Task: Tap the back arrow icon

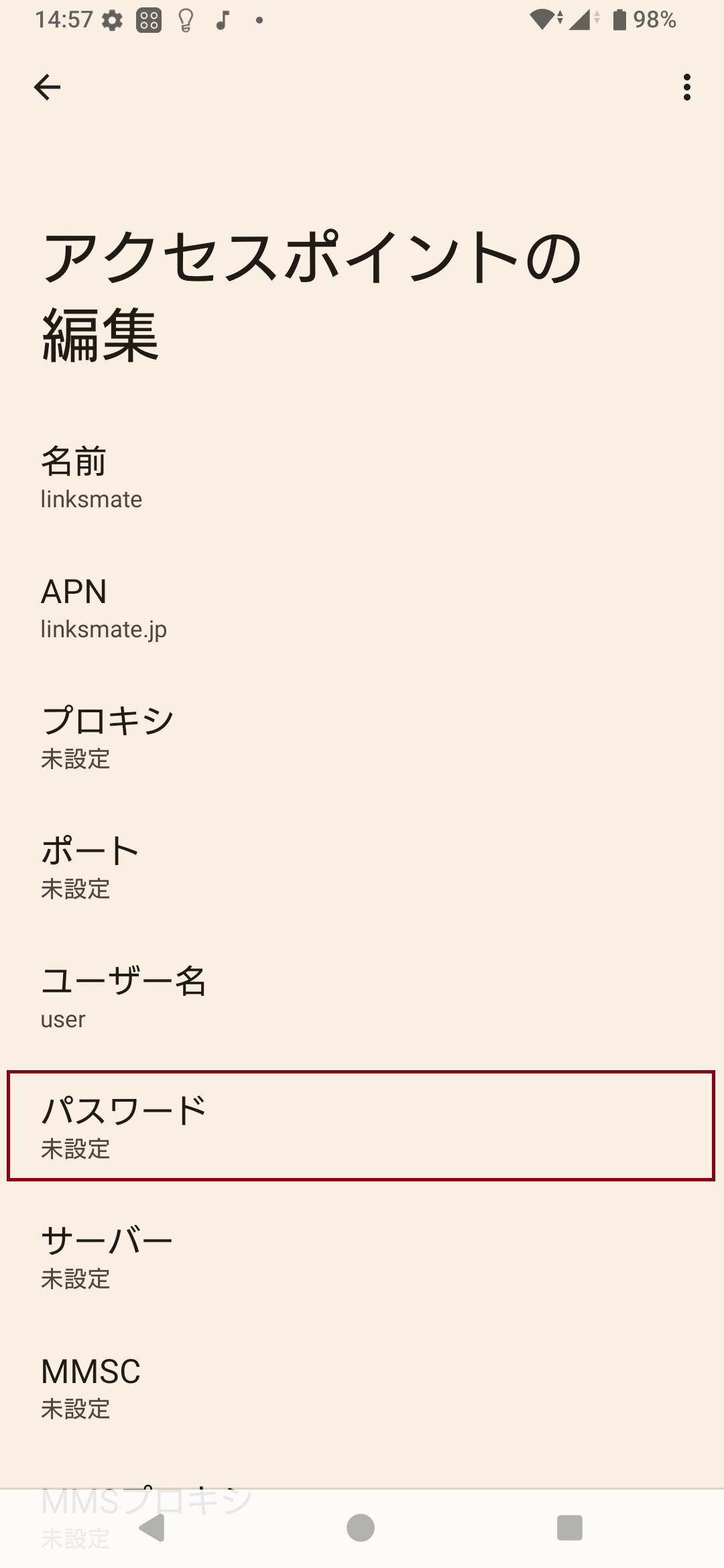Action: click(x=47, y=86)
